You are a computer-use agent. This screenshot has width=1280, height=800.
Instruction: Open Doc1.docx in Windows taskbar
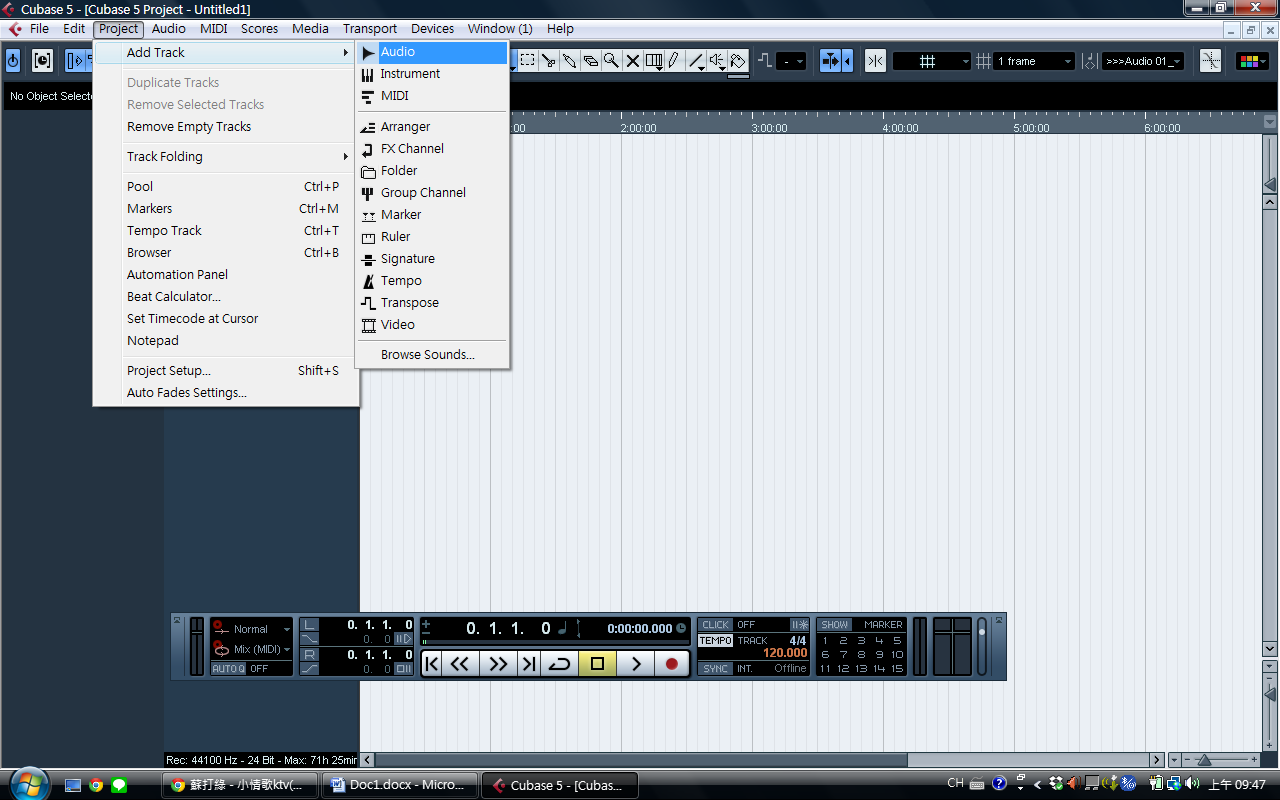[399, 785]
